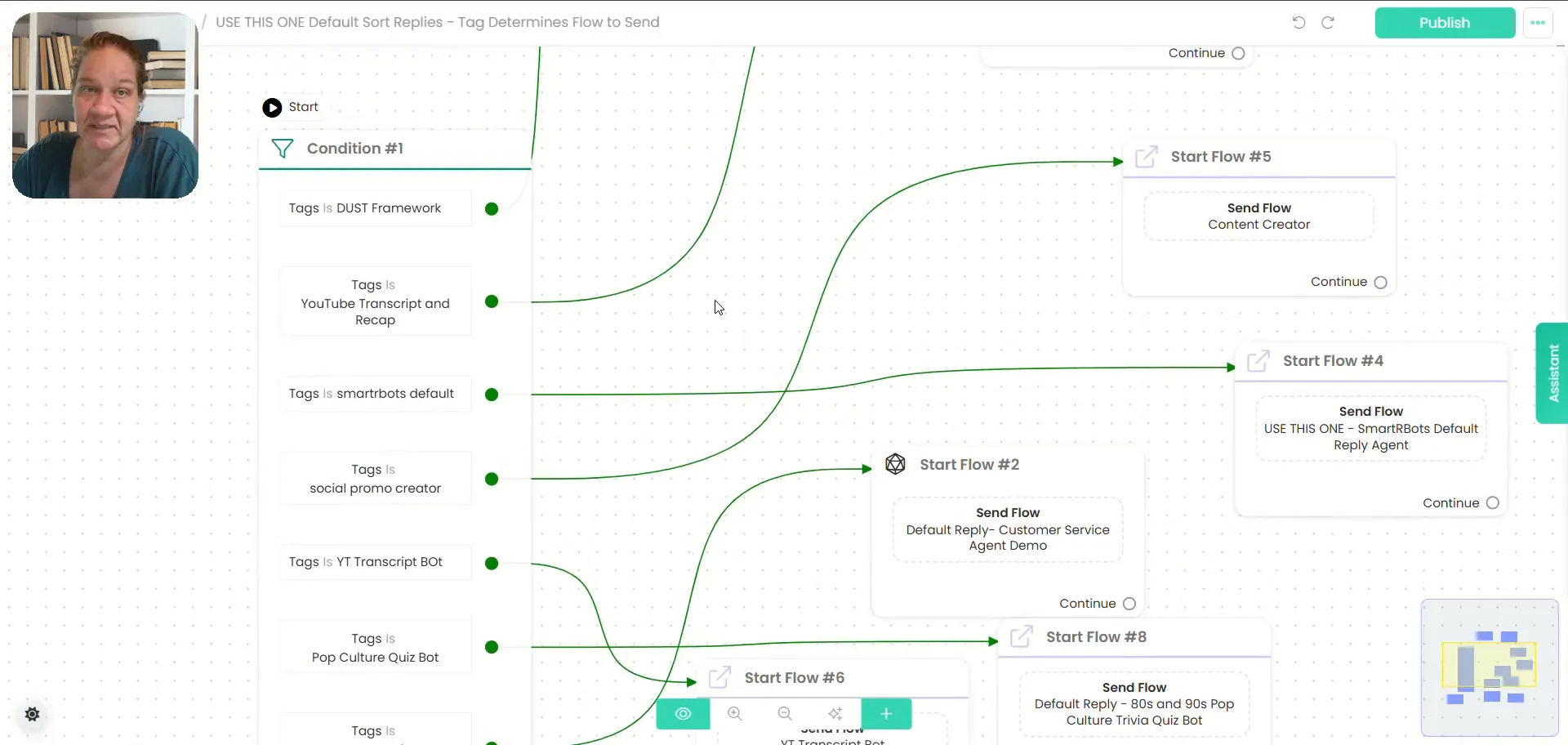
Task: Select the YouTube Transcript and Recap condition
Action: (x=375, y=301)
